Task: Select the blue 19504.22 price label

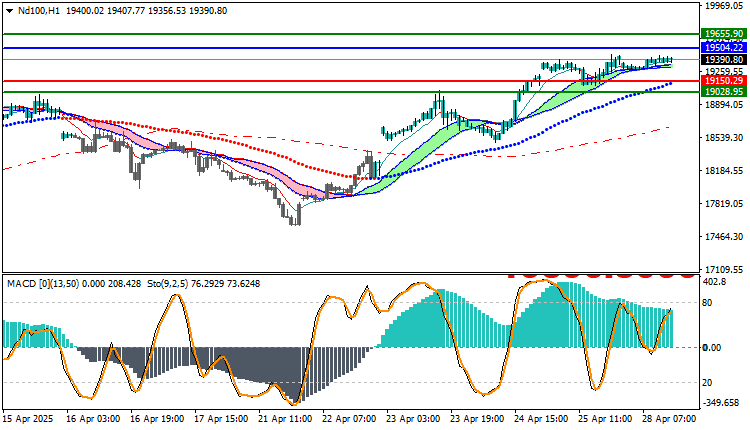Action: click(x=725, y=48)
